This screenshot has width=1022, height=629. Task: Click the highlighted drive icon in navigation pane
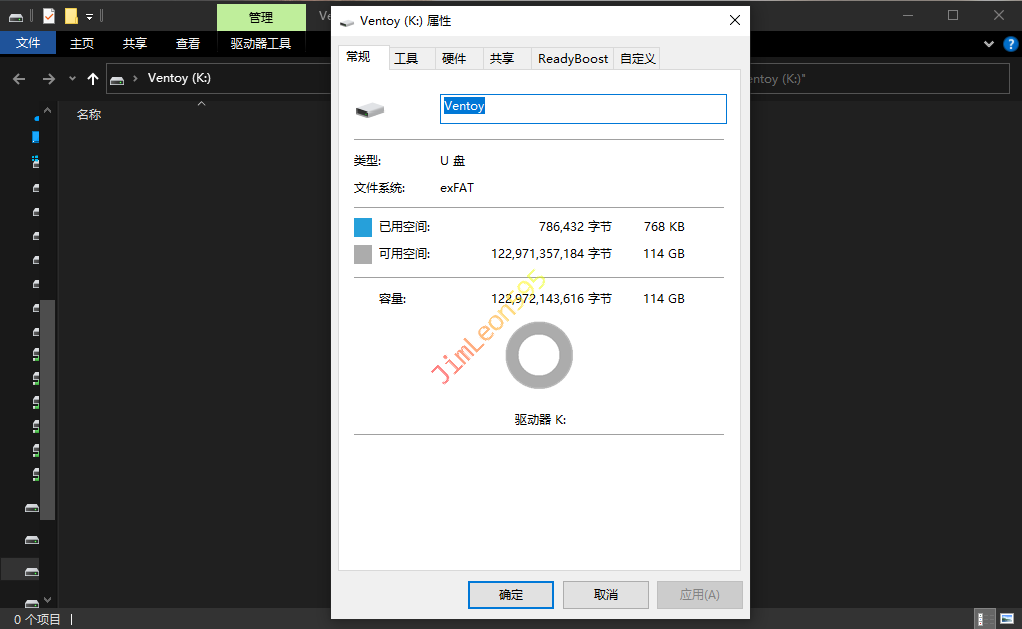tap(32, 571)
